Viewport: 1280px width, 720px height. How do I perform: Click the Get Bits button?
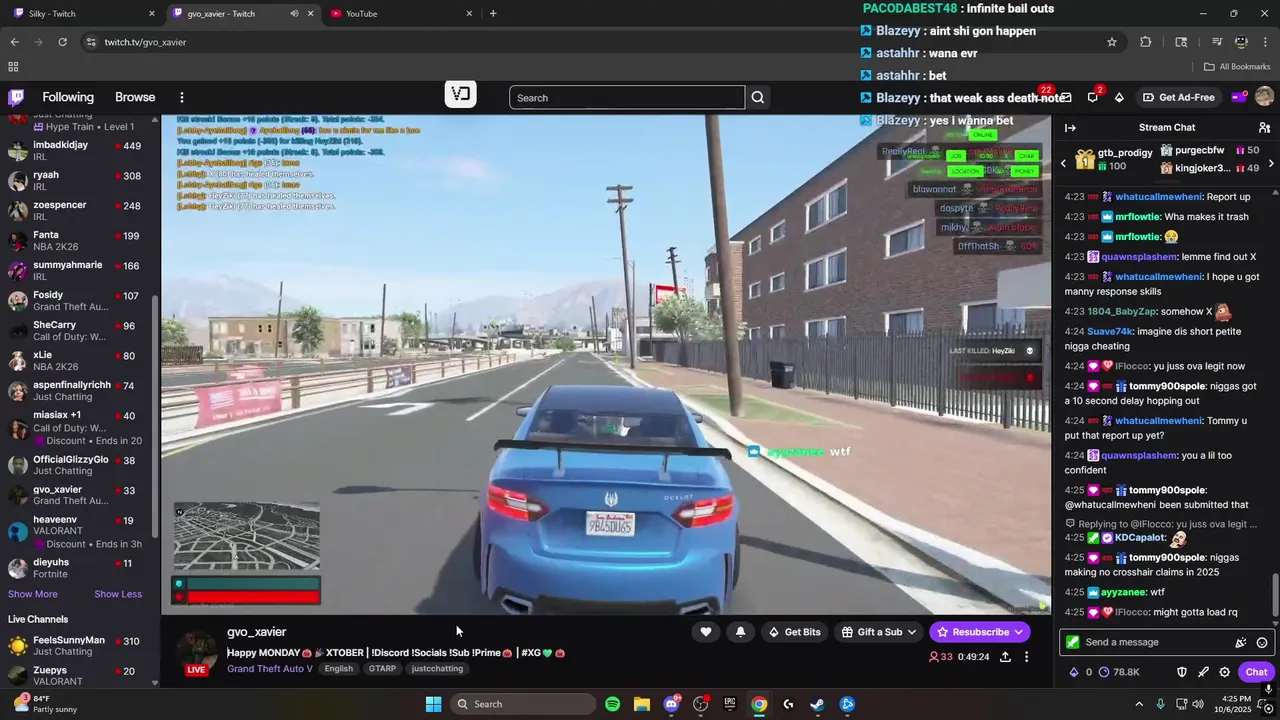coord(794,632)
